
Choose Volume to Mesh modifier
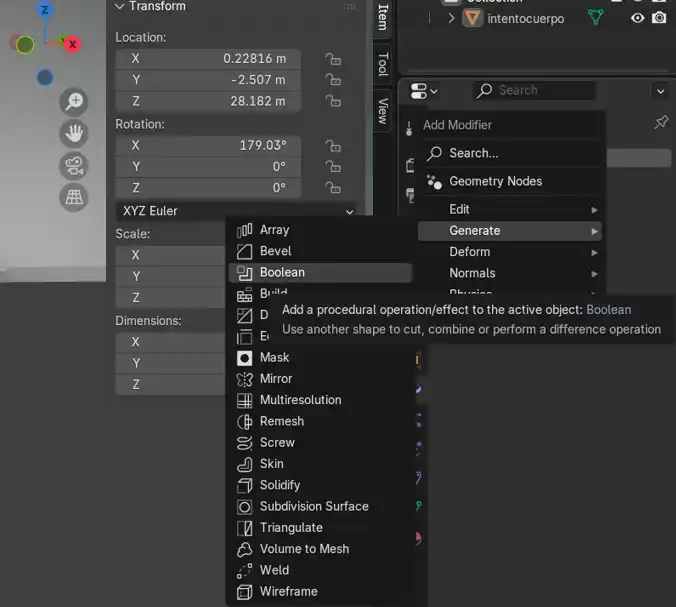tap(320, 549)
